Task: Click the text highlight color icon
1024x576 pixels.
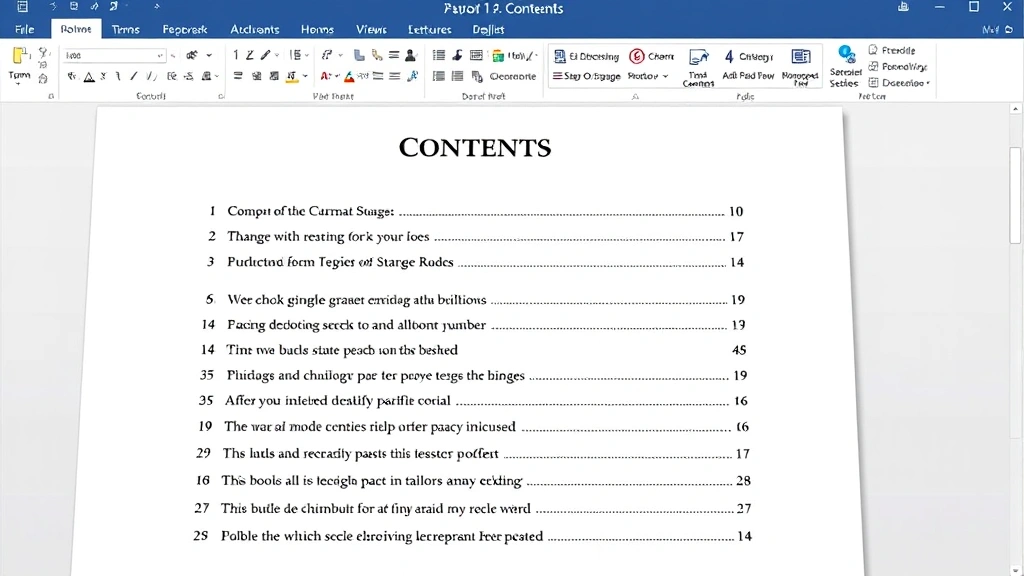Action: coord(290,74)
